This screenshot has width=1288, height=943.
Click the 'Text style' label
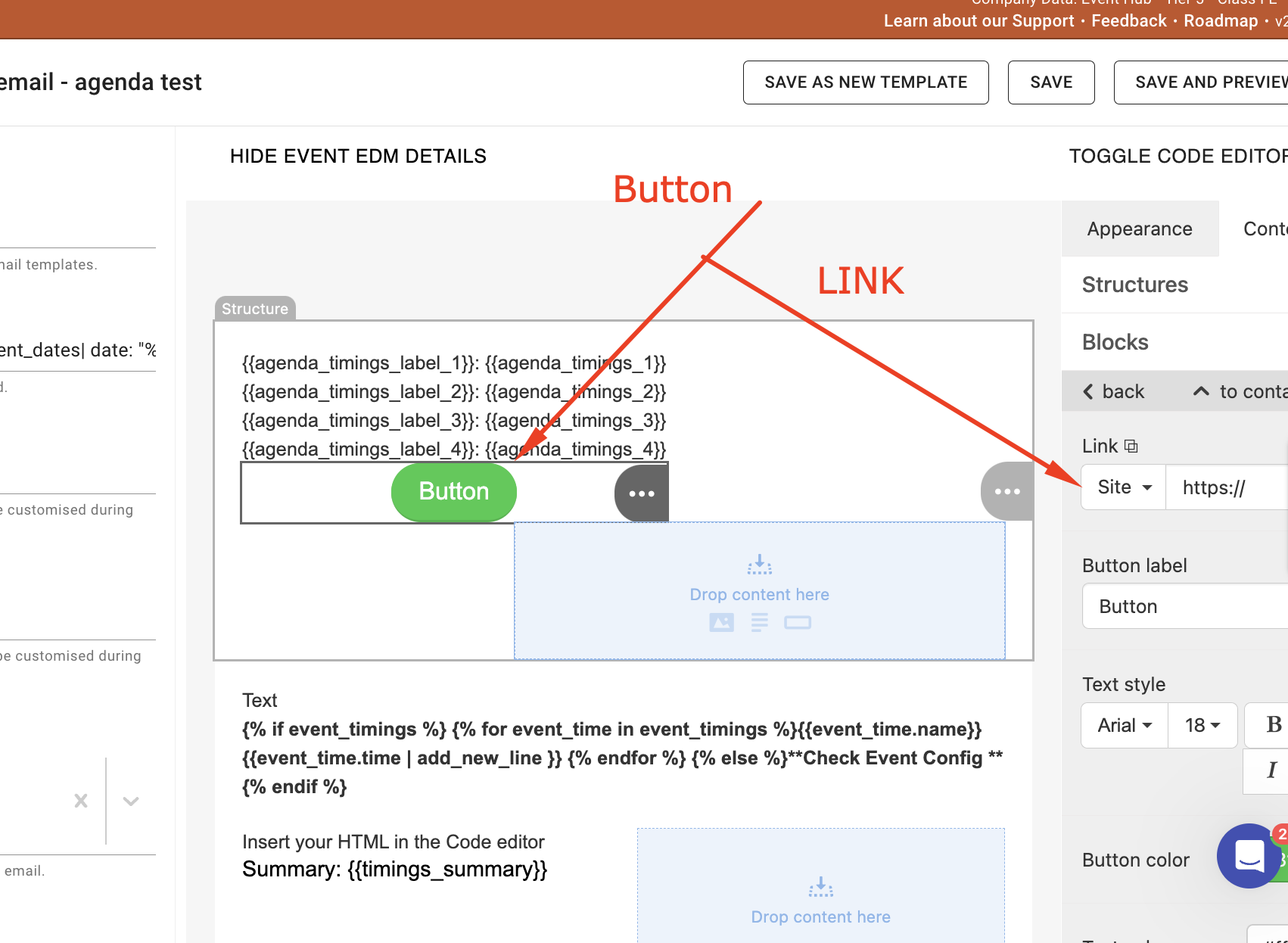(1124, 684)
